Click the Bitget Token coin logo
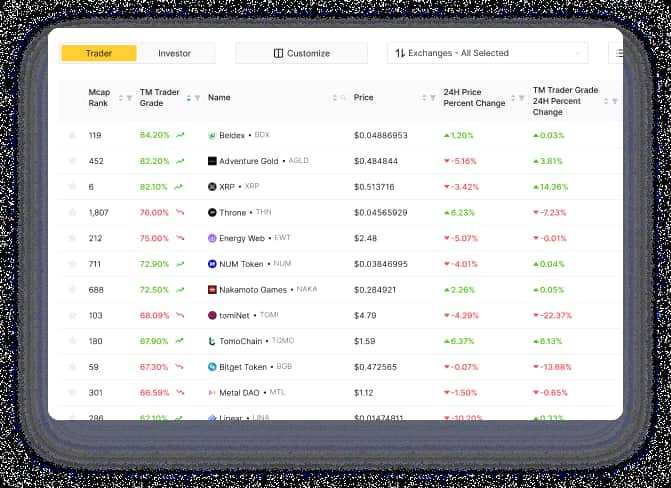 (212, 367)
